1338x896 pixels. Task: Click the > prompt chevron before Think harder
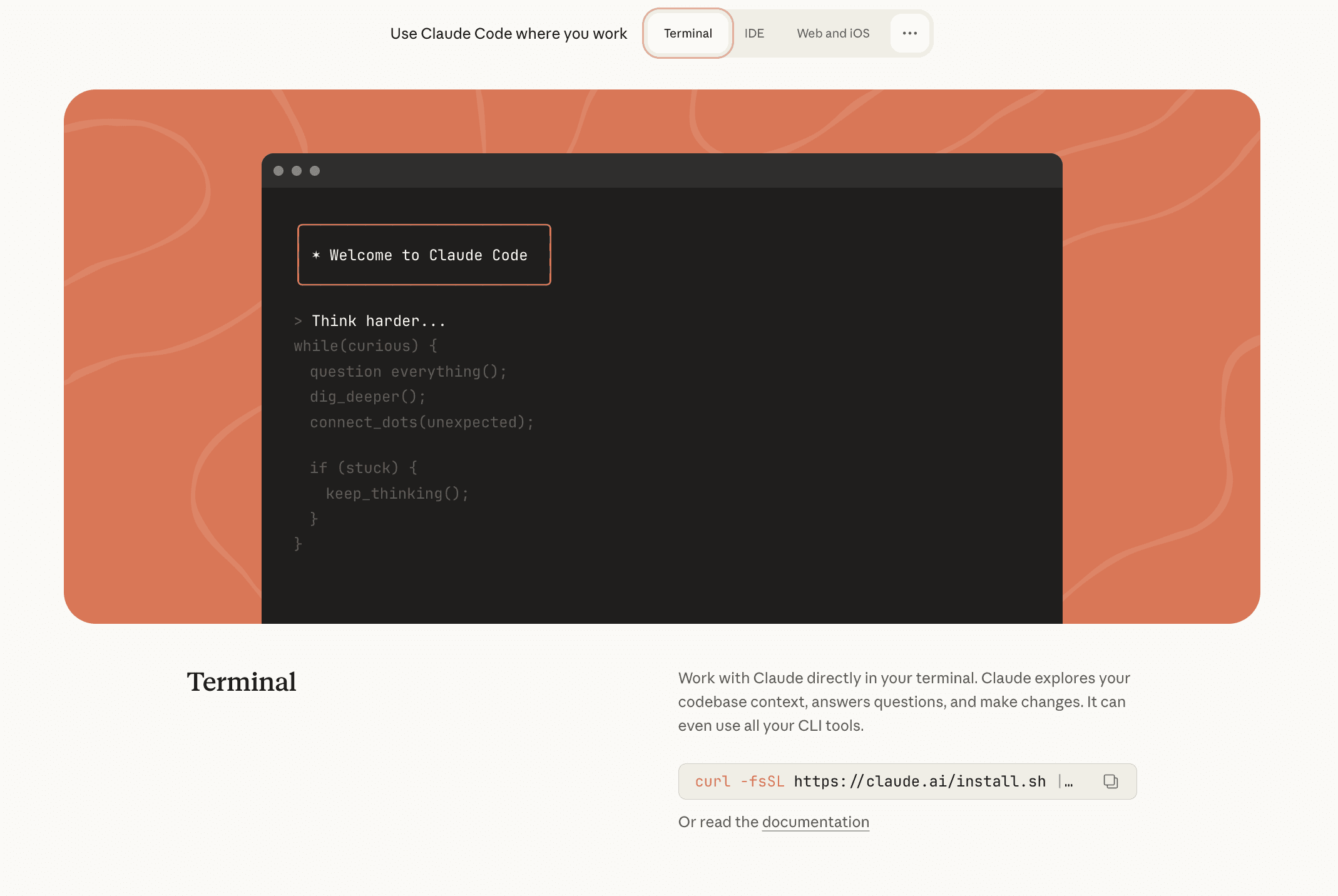tap(298, 322)
